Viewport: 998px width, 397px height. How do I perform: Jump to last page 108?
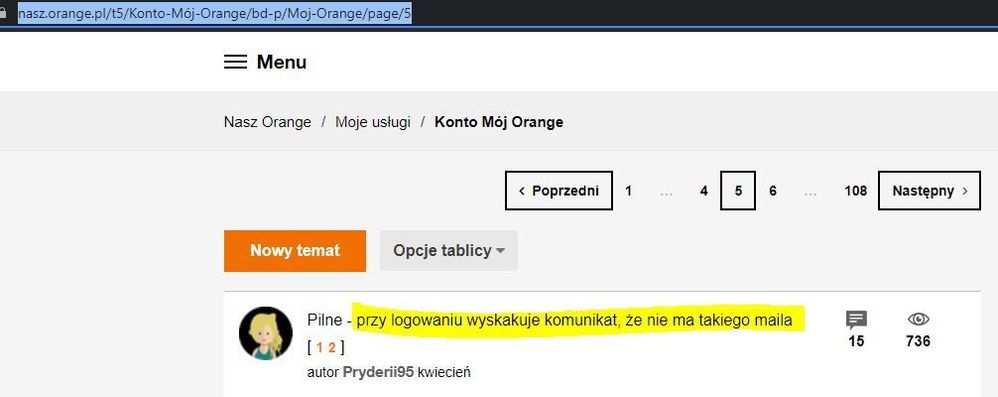coord(855,191)
